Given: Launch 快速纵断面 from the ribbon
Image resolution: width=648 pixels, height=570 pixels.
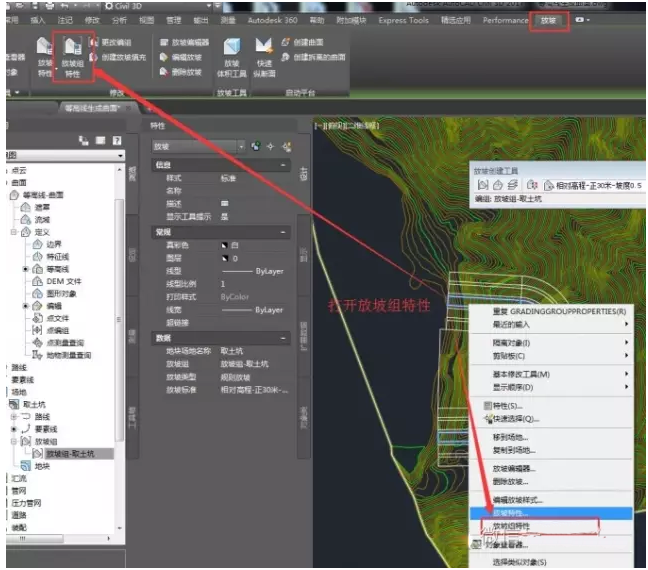Looking at the screenshot, I should tap(263, 57).
